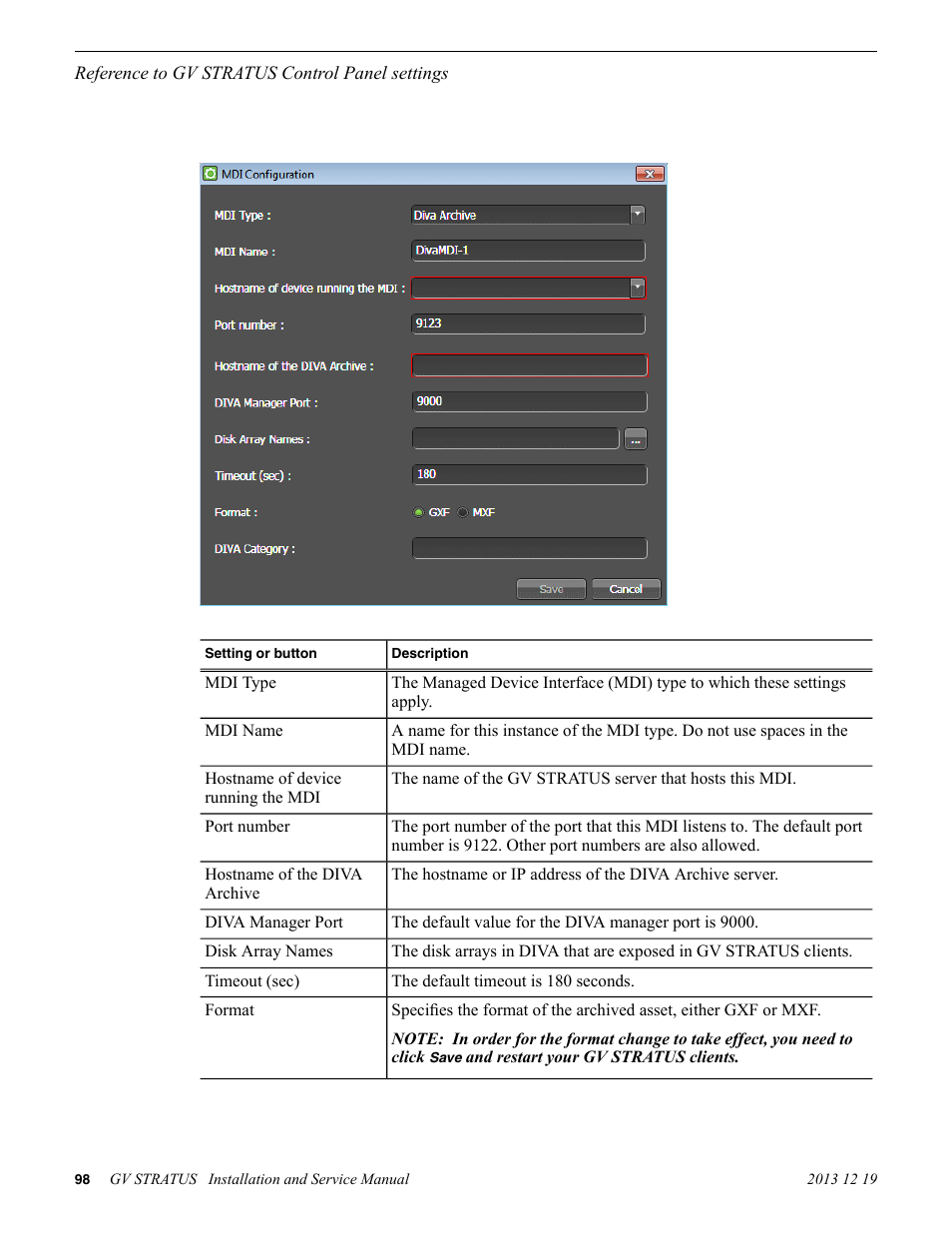Click the Port number field 9123
The height and width of the screenshot is (1233, 952).
point(528,323)
